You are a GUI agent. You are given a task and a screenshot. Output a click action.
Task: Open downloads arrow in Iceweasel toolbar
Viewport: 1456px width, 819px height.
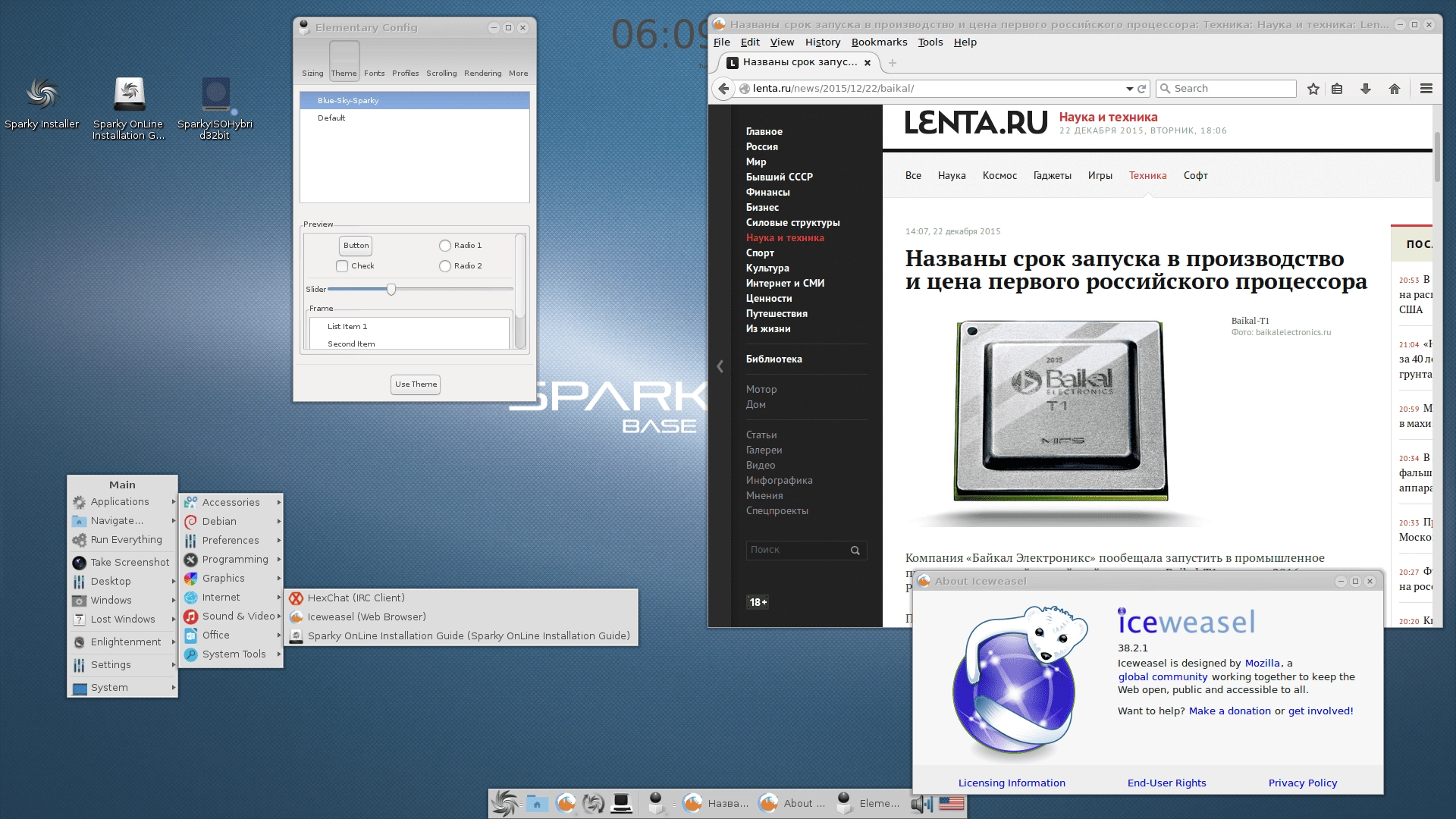[1366, 89]
